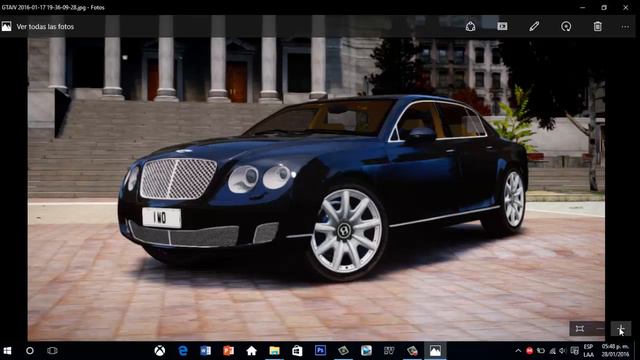
Task: Open the three-dot more options menu
Action: coord(625,27)
